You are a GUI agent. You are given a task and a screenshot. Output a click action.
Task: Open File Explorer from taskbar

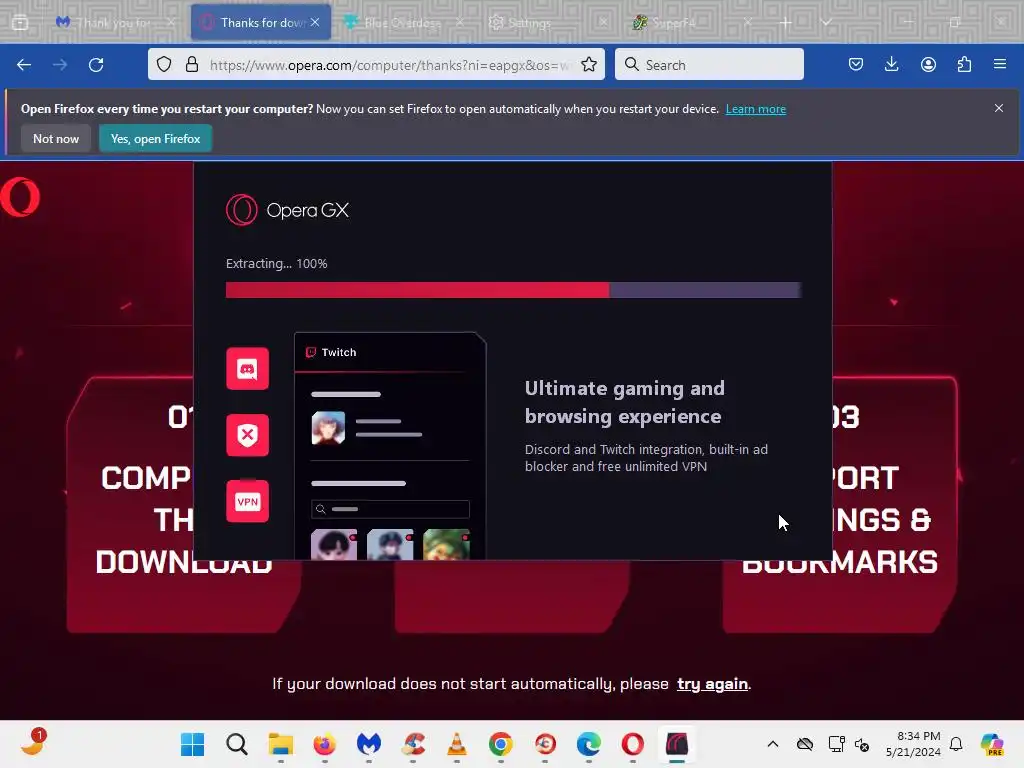(x=281, y=744)
